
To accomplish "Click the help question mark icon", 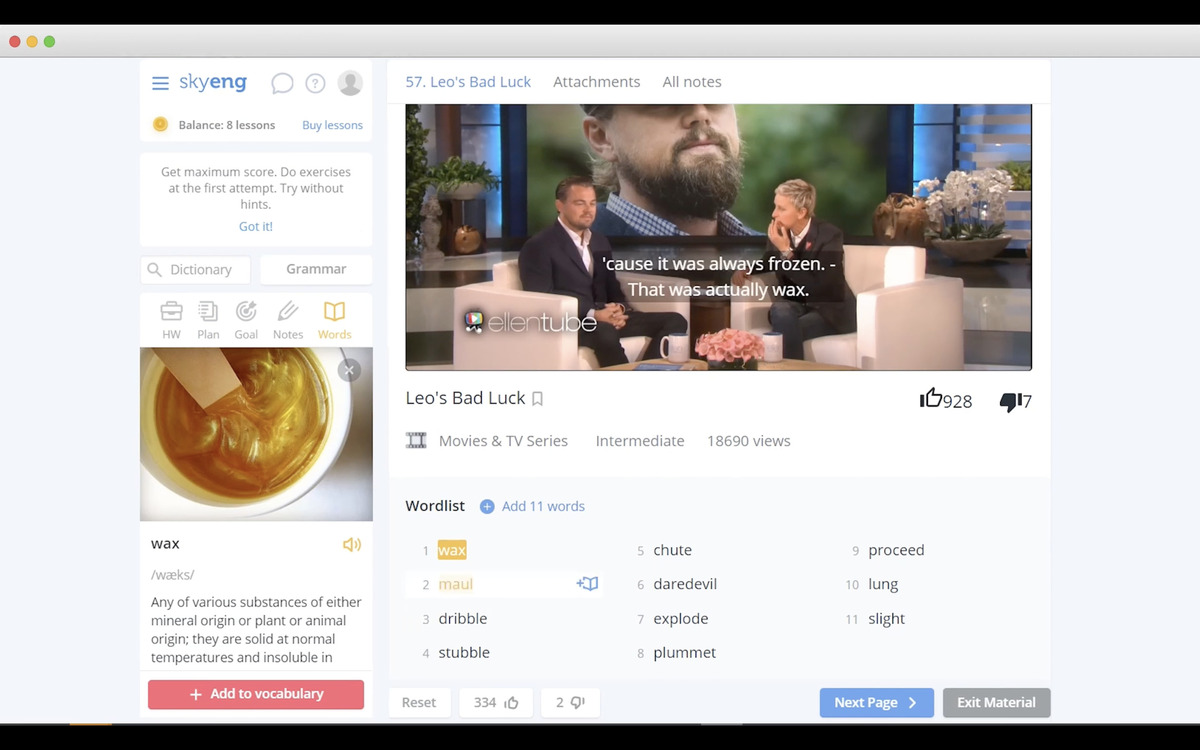I will pyautogui.click(x=315, y=83).
